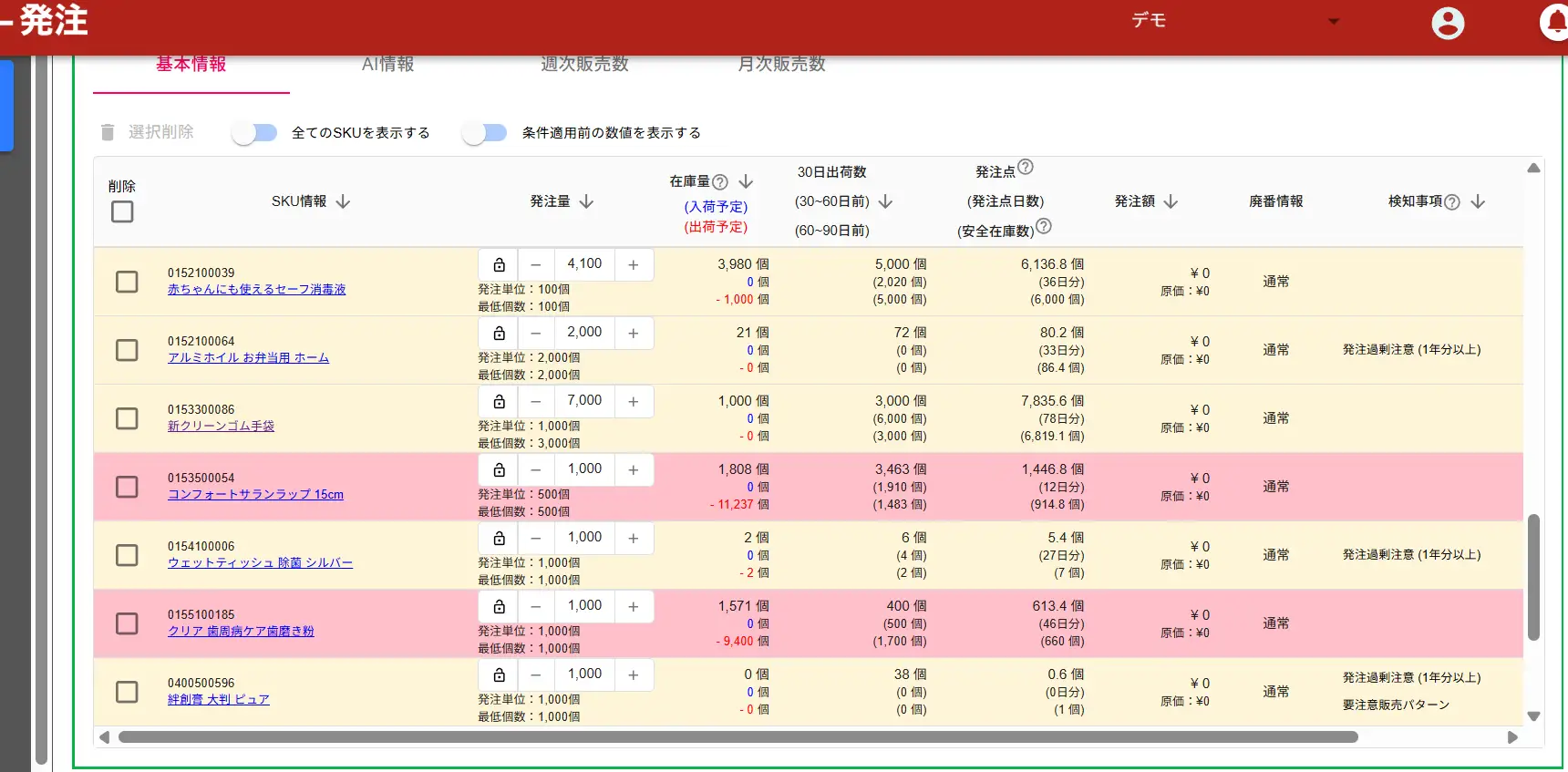Click the lock icon for SKU 0152100039

499,264
